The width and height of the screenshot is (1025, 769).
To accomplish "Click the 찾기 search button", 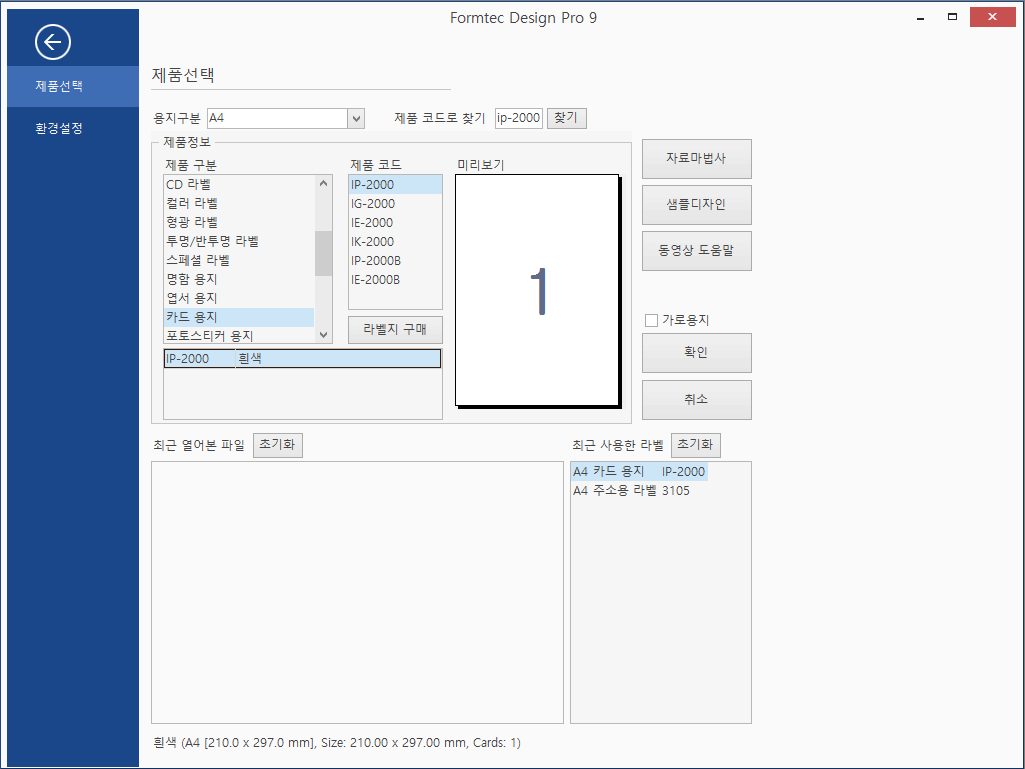I will click(x=566, y=118).
